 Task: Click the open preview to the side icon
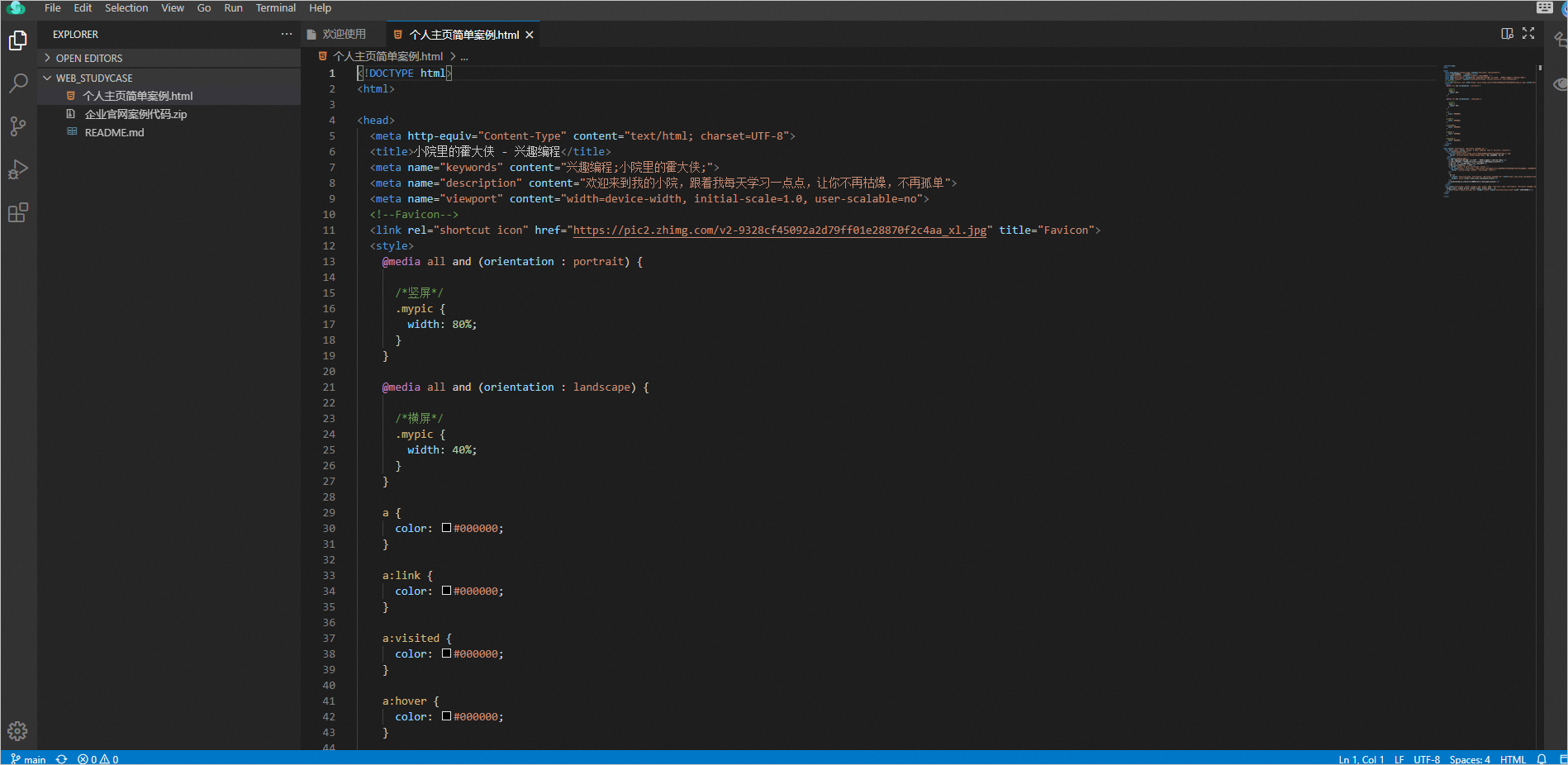point(1507,33)
